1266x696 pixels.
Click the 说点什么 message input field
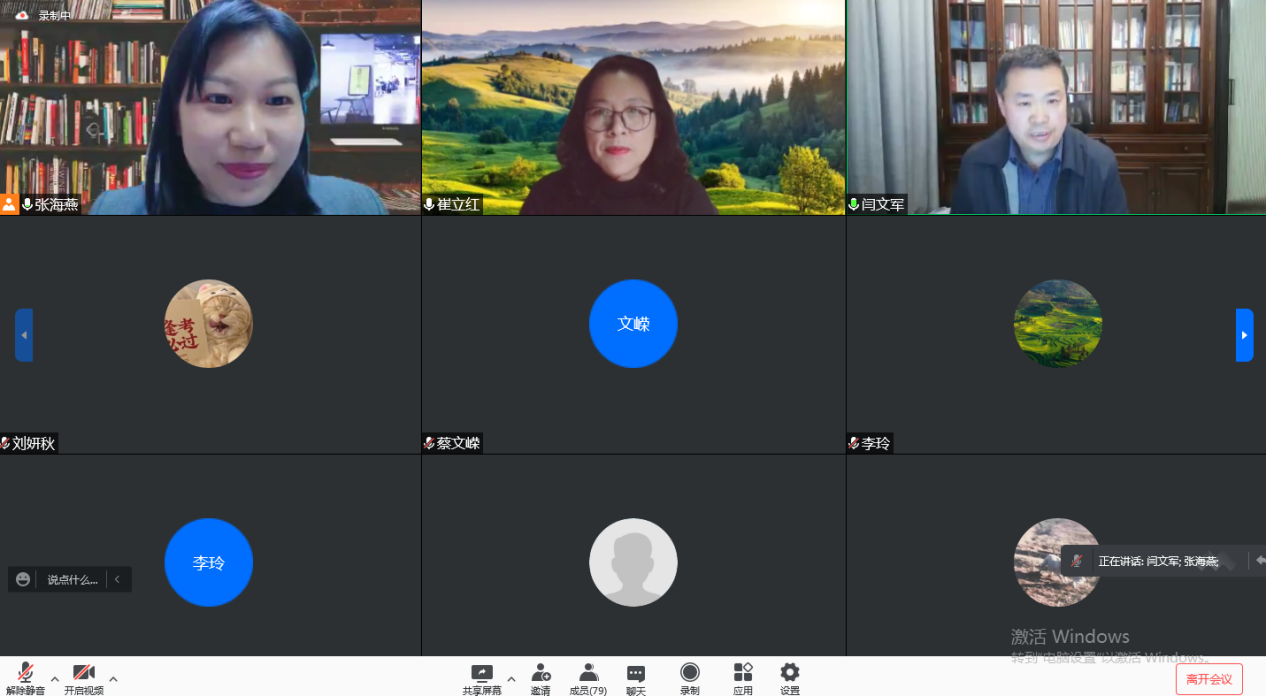73,580
